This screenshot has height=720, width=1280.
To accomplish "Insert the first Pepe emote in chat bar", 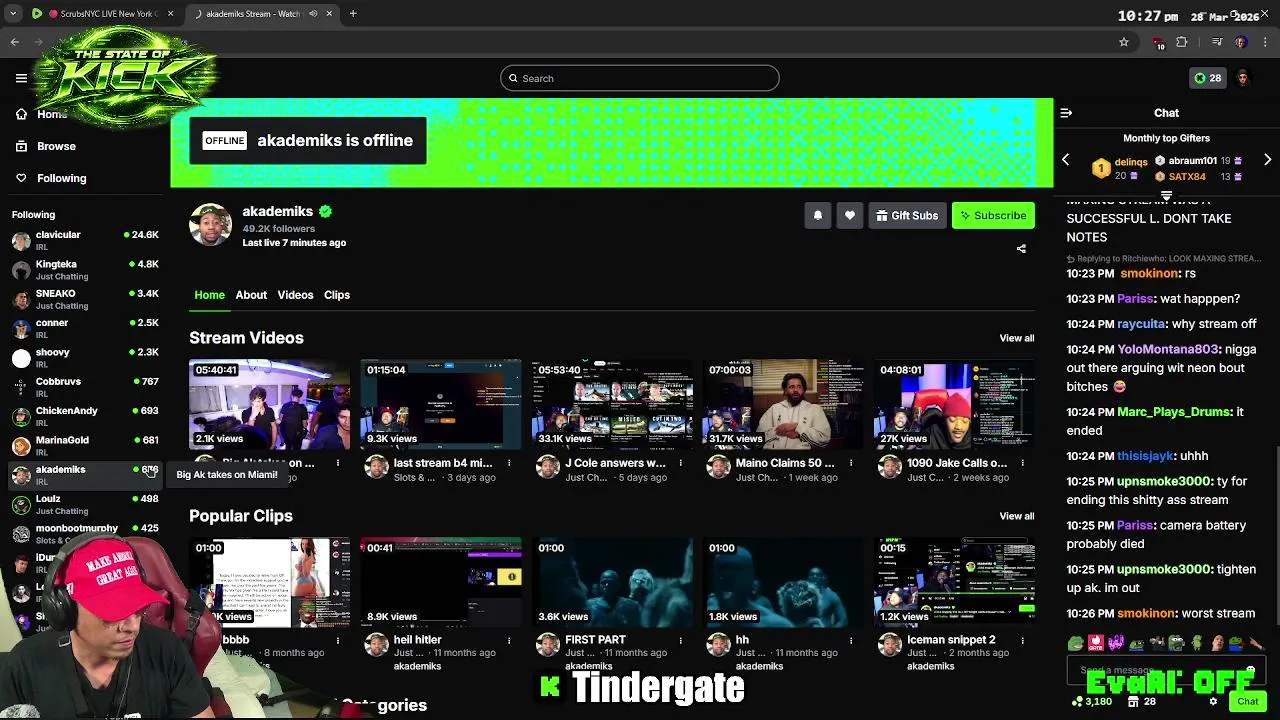I will click(x=1075, y=643).
